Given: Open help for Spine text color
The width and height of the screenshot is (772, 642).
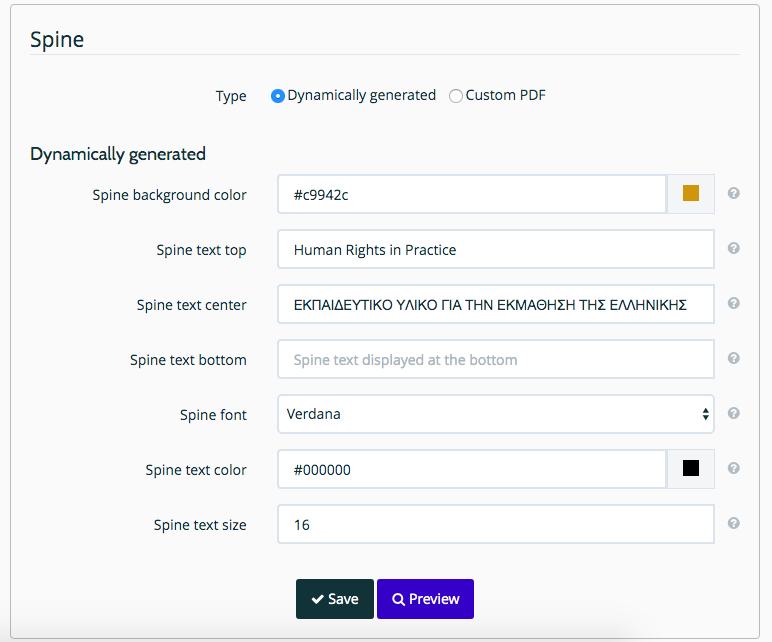Looking at the screenshot, I should point(734,468).
